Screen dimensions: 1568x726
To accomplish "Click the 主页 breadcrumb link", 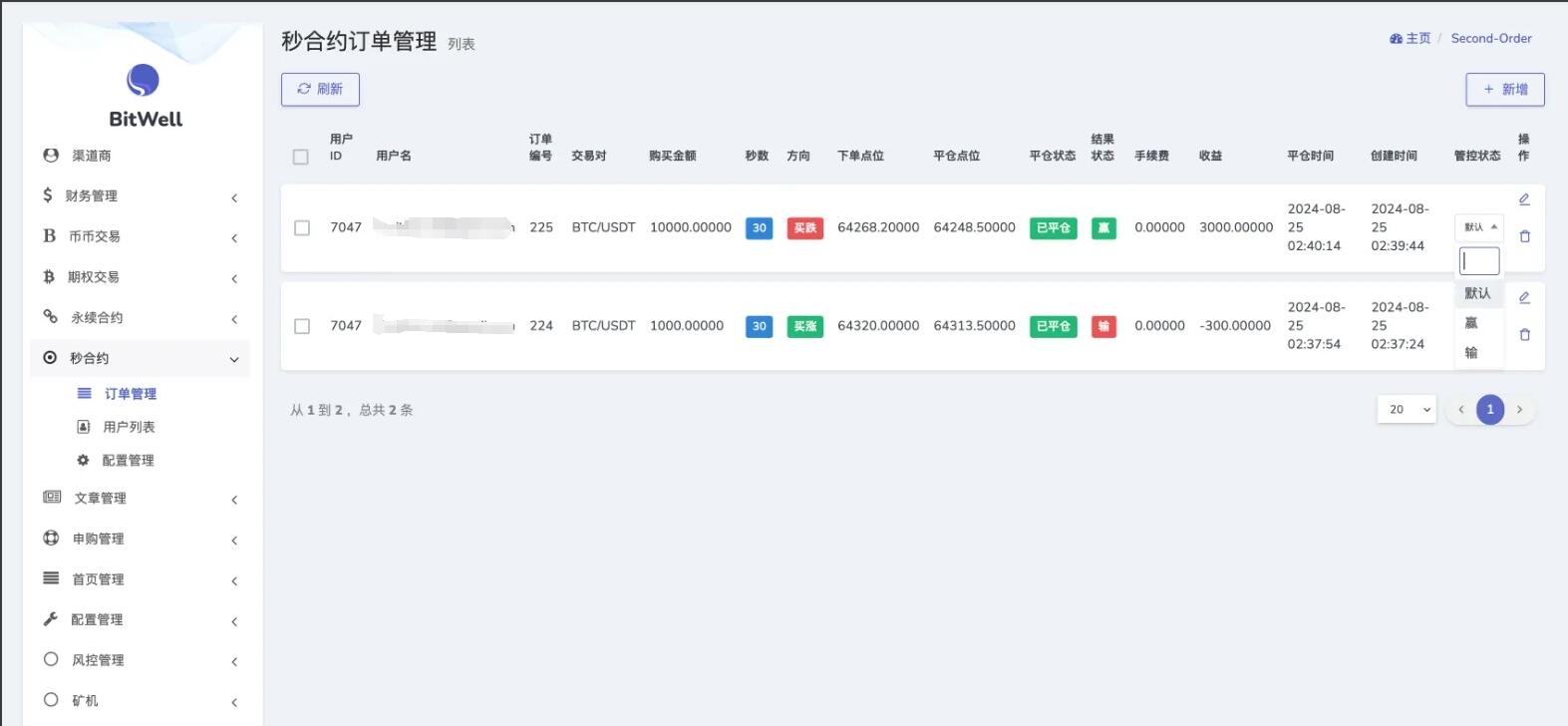I will (x=1411, y=39).
